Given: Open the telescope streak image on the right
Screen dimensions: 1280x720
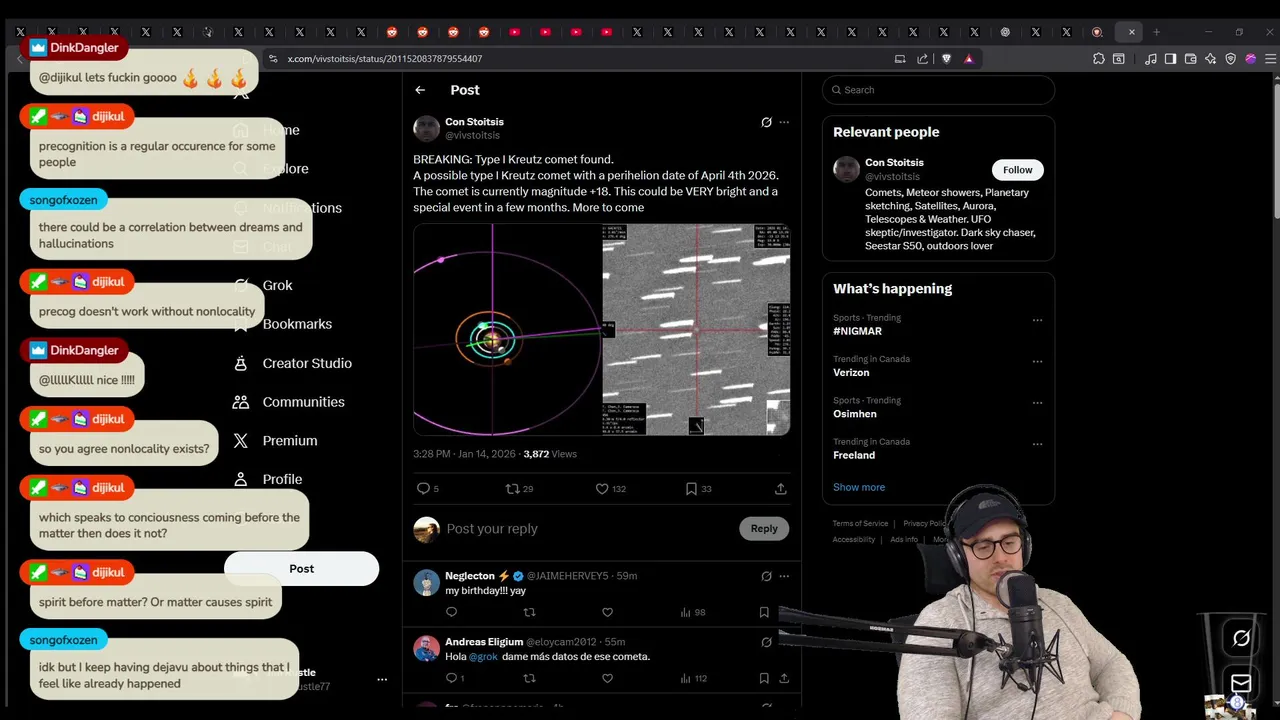Looking at the screenshot, I should click(x=696, y=329).
